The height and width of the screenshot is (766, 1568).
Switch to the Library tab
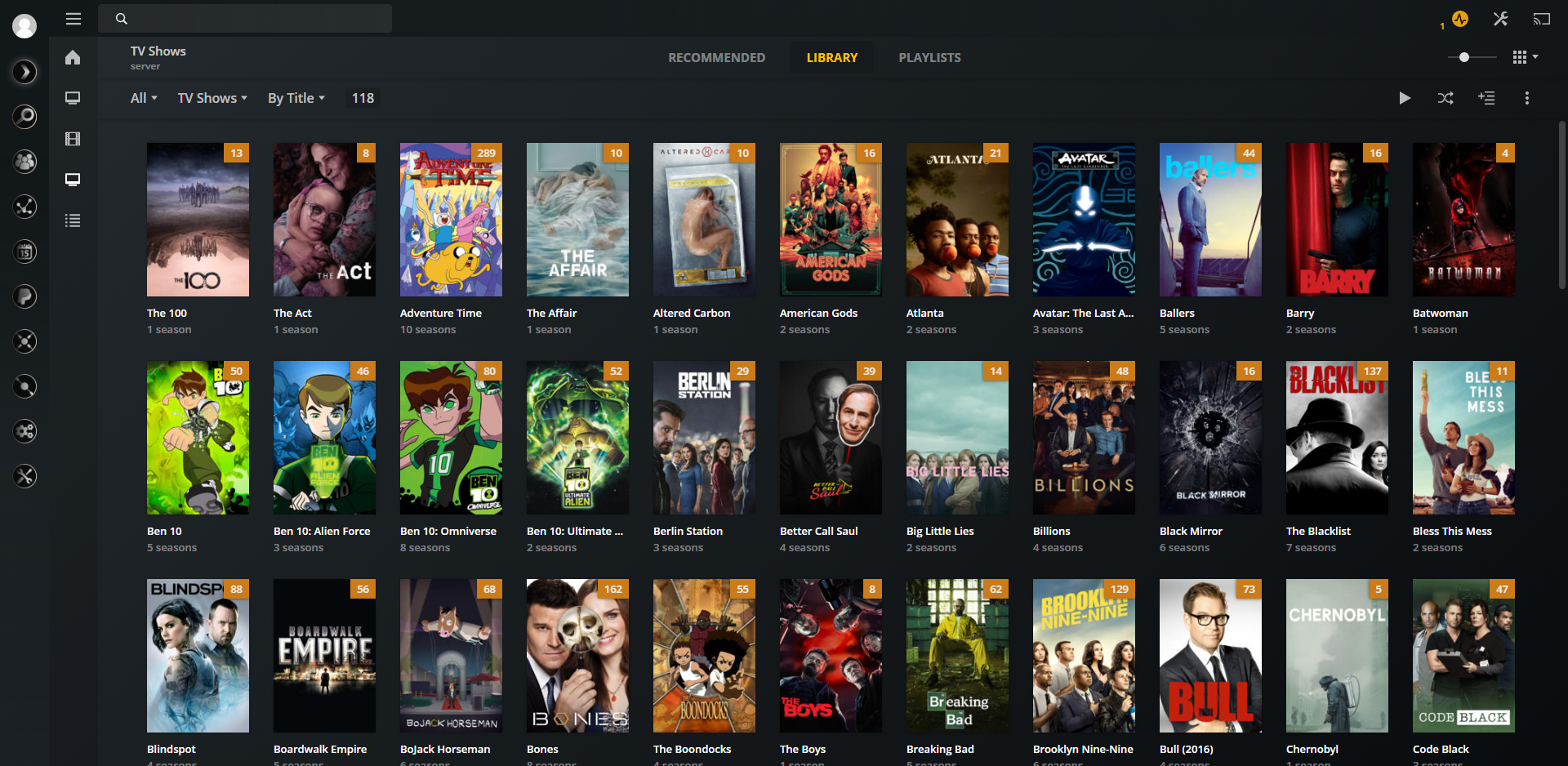[832, 57]
